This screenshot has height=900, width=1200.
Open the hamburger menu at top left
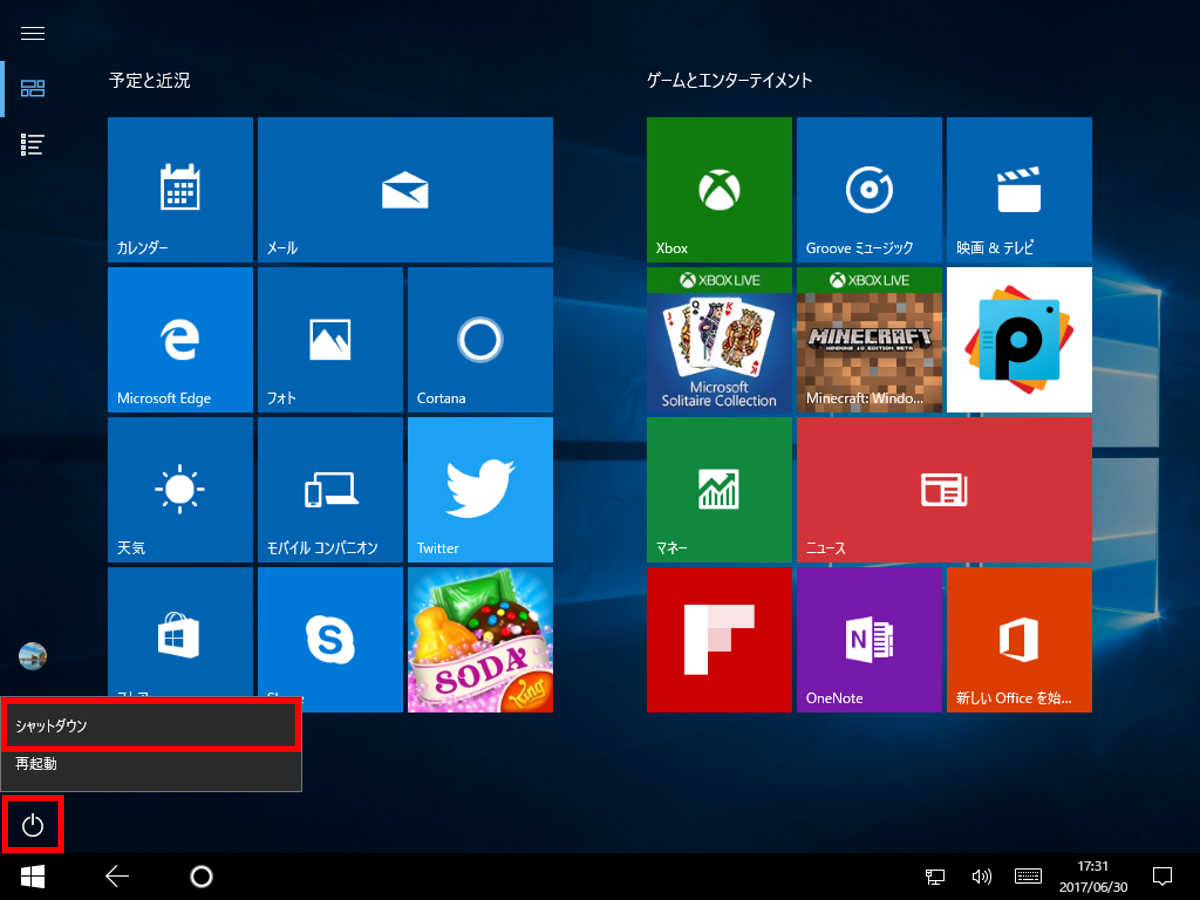pos(33,33)
